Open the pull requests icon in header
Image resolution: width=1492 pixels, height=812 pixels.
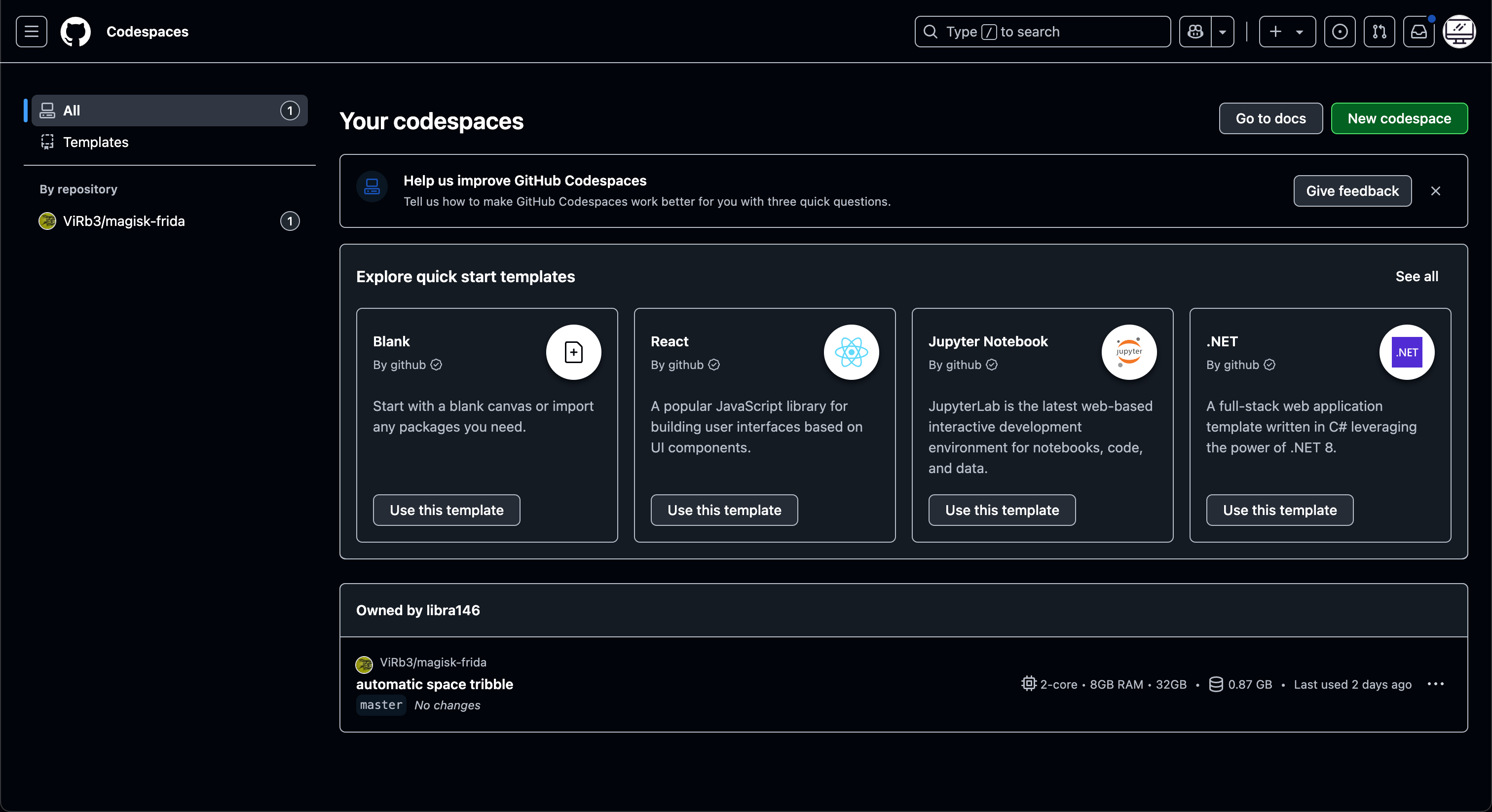tap(1379, 31)
